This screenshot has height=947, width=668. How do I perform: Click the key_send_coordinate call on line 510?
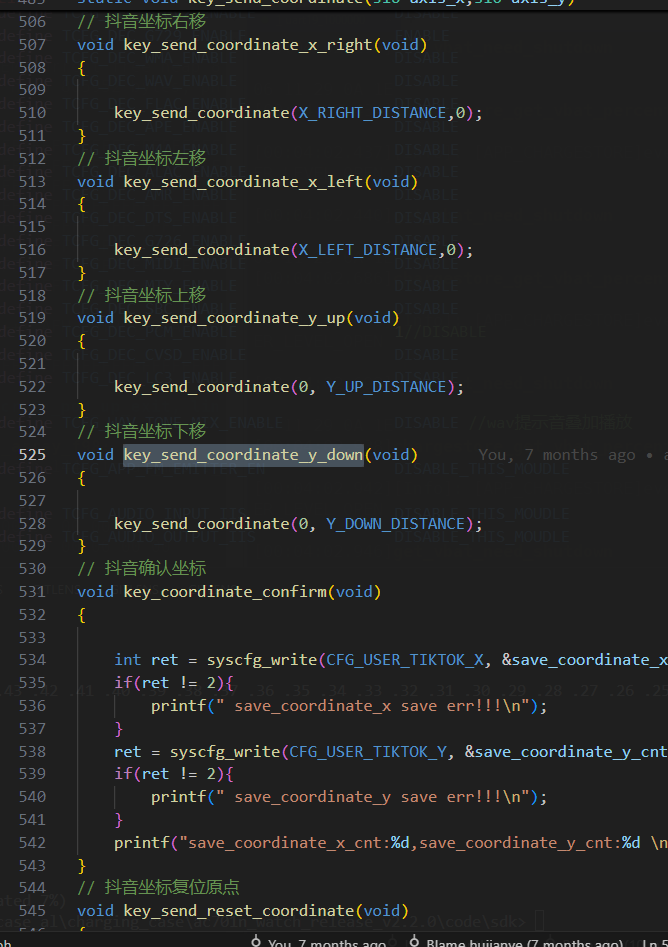[x=202, y=114]
